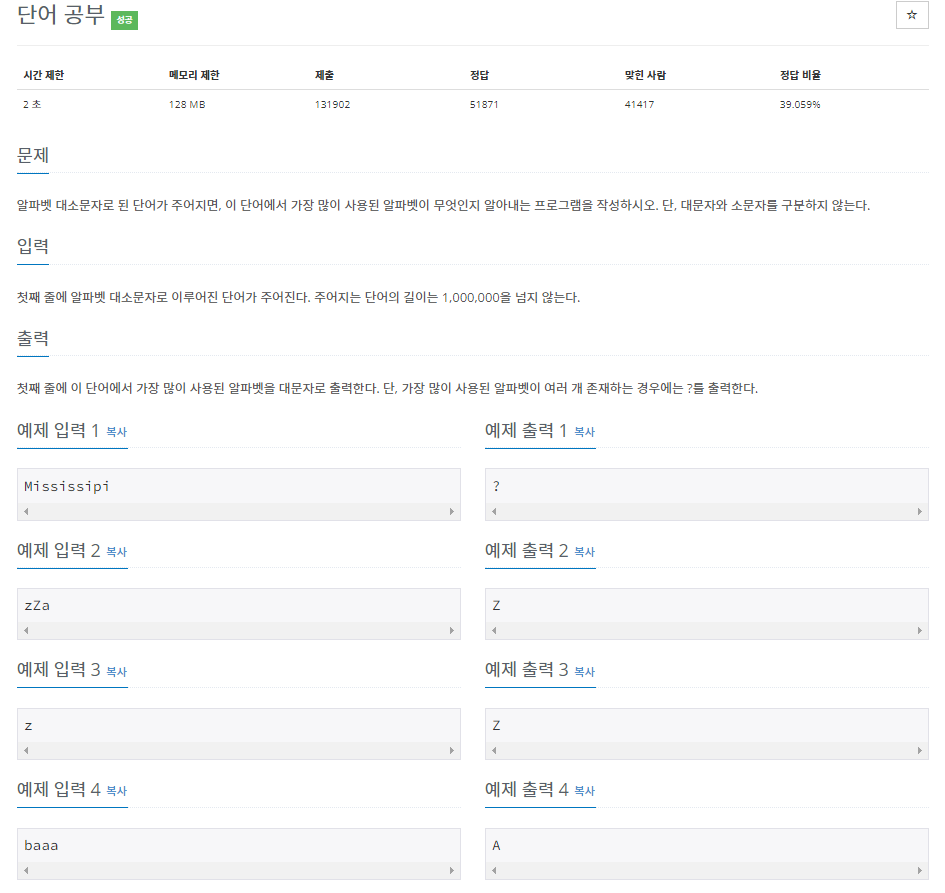Click left scroll arrow under Mississipi input
This screenshot has width=945, height=893.
[26, 512]
